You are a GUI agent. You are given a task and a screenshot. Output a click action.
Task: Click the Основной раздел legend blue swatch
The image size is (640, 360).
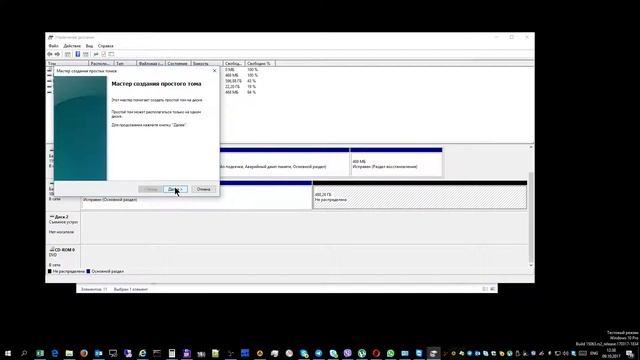point(88,271)
